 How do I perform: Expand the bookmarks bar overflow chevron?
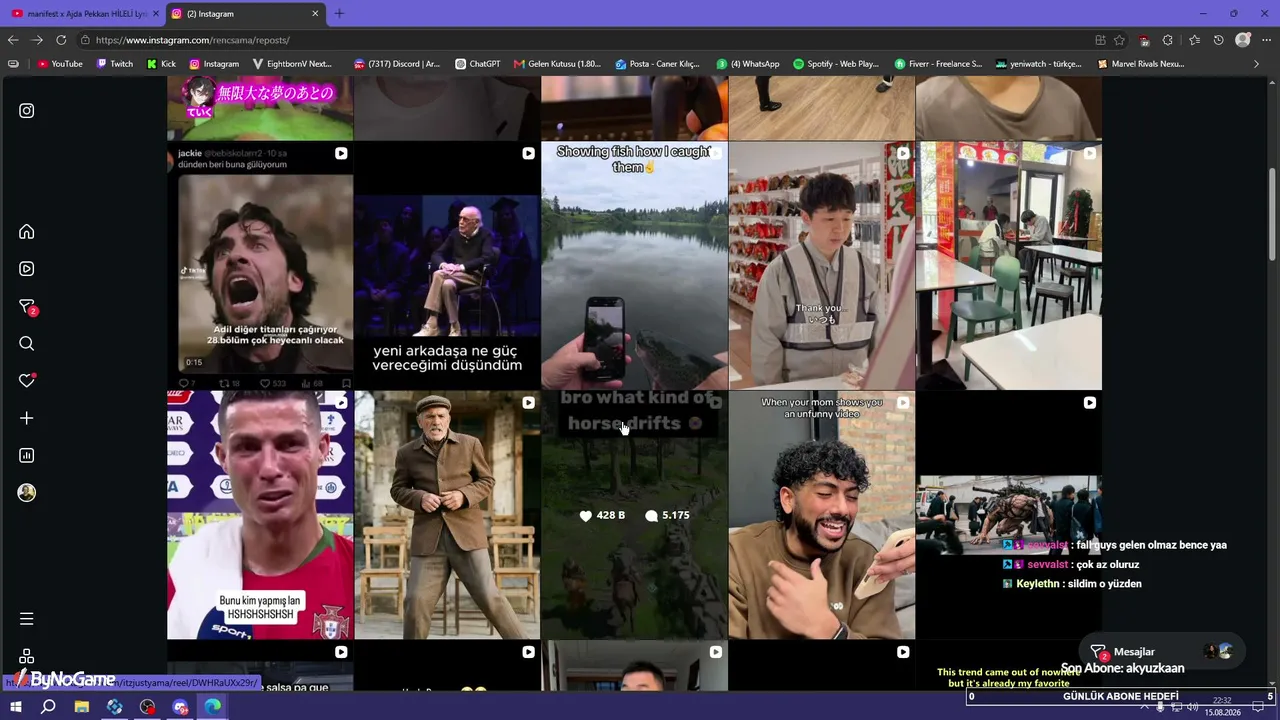(x=1257, y=64)
